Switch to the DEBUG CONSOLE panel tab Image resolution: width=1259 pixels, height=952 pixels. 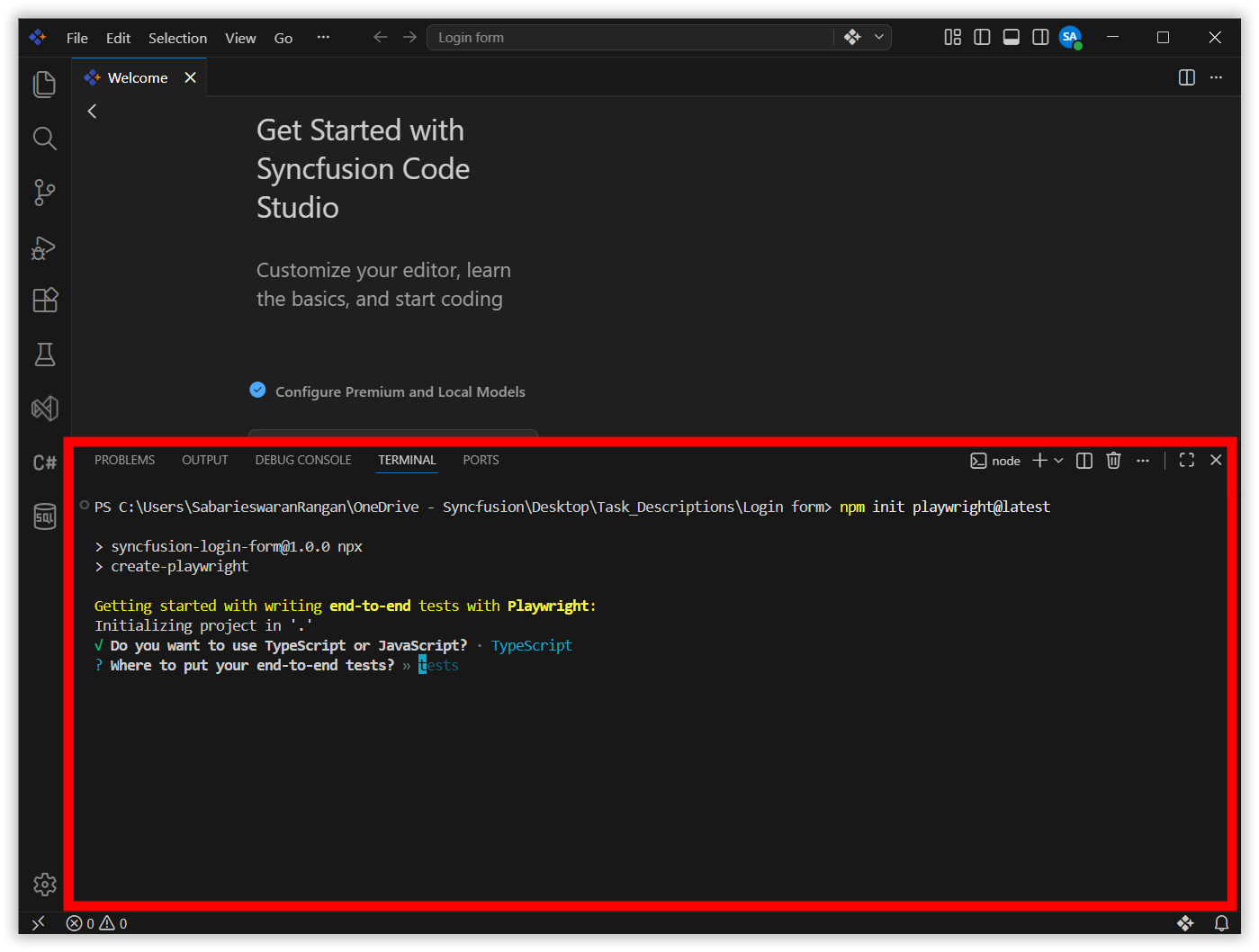click(303, 460)
